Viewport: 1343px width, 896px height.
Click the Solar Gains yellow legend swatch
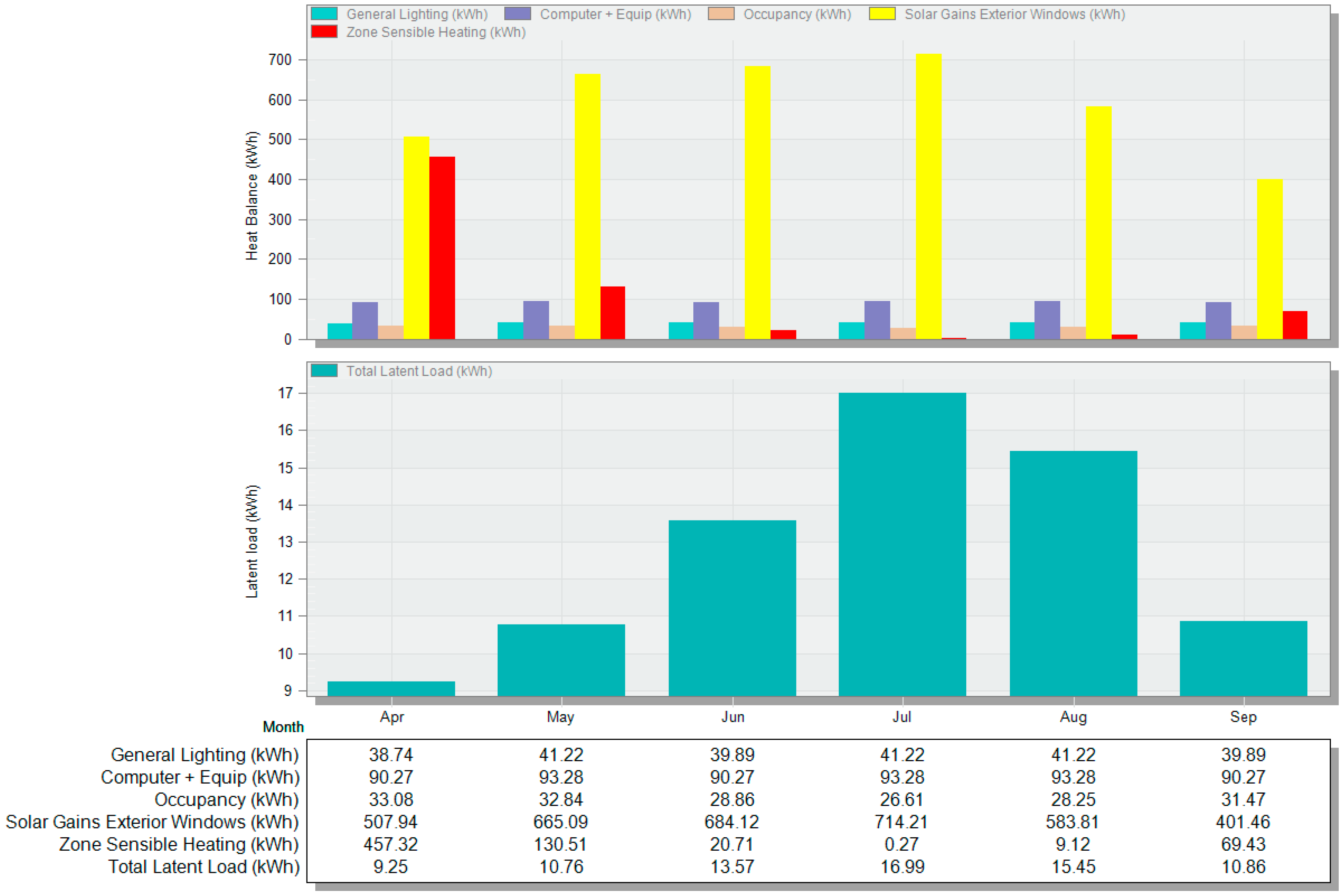pos(882,14)
